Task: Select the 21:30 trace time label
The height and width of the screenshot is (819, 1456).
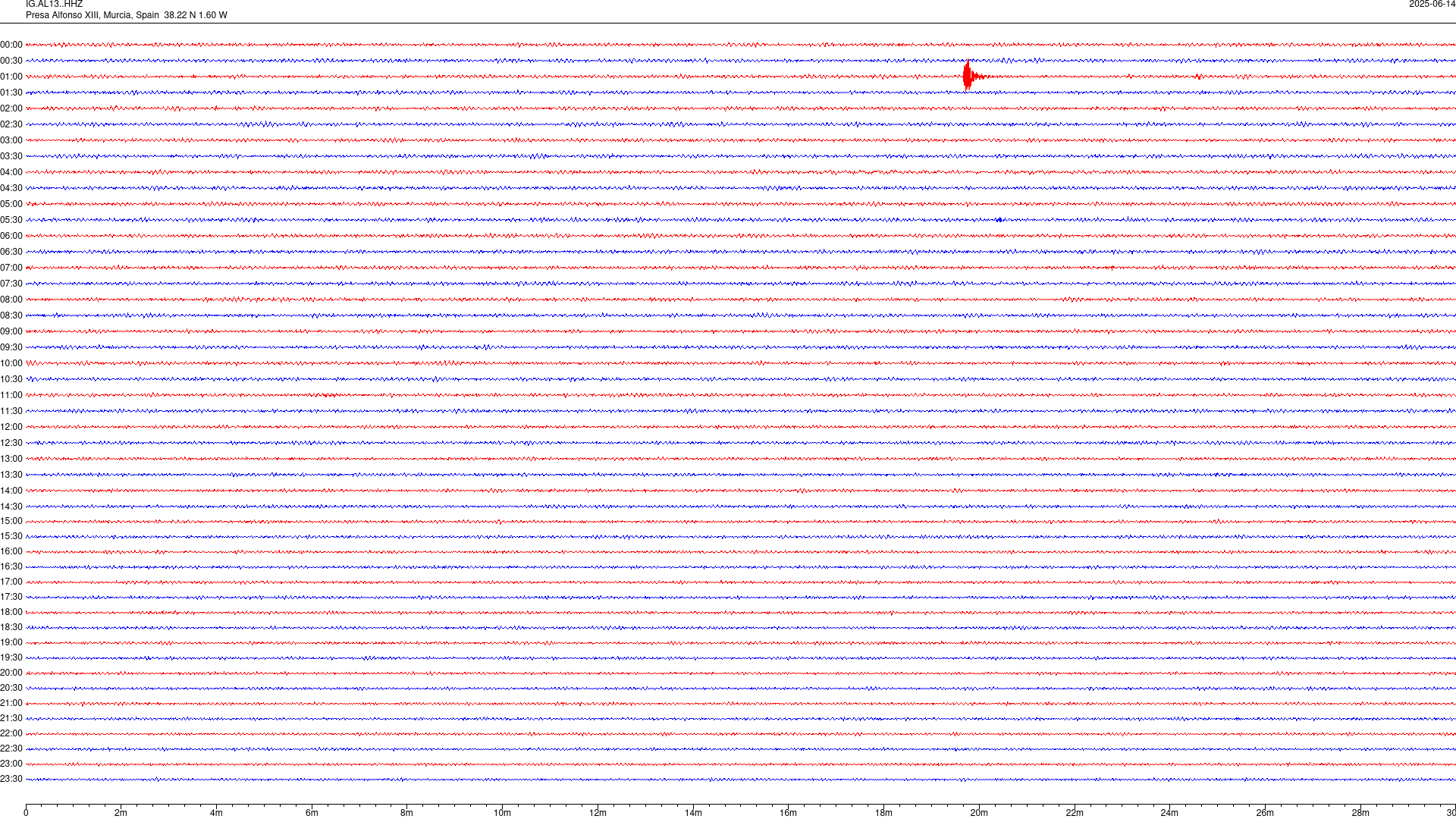Action: click(x=11, y=718)
